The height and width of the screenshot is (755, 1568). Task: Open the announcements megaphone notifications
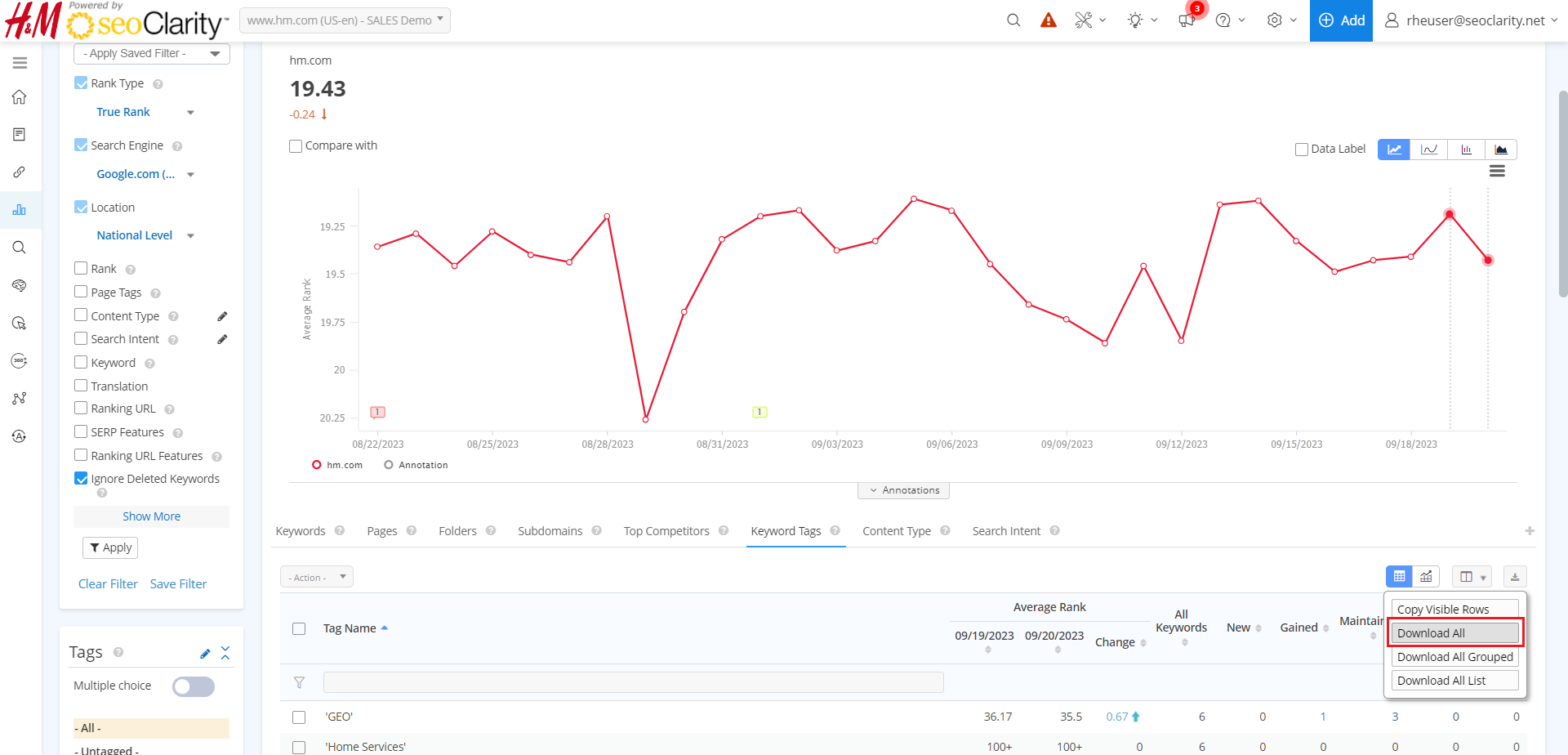(1187, 20)
